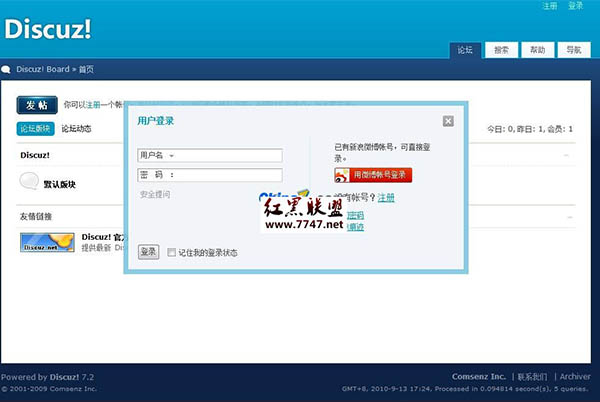Viewport: 600px width, 402px height.
Task: Close the 用户登录 login dialog
Action: click(448, 121)
